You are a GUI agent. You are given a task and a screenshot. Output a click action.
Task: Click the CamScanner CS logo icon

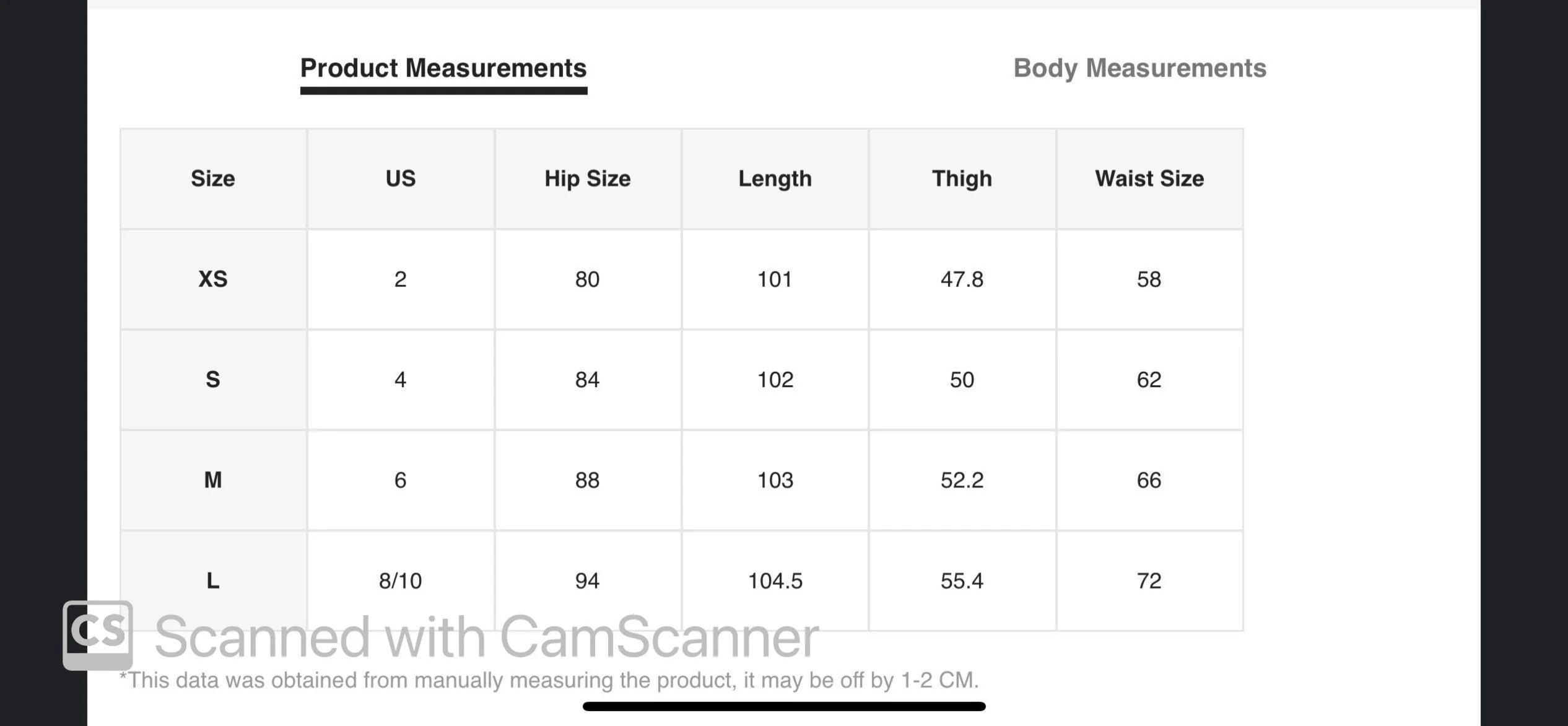[98, 634]
